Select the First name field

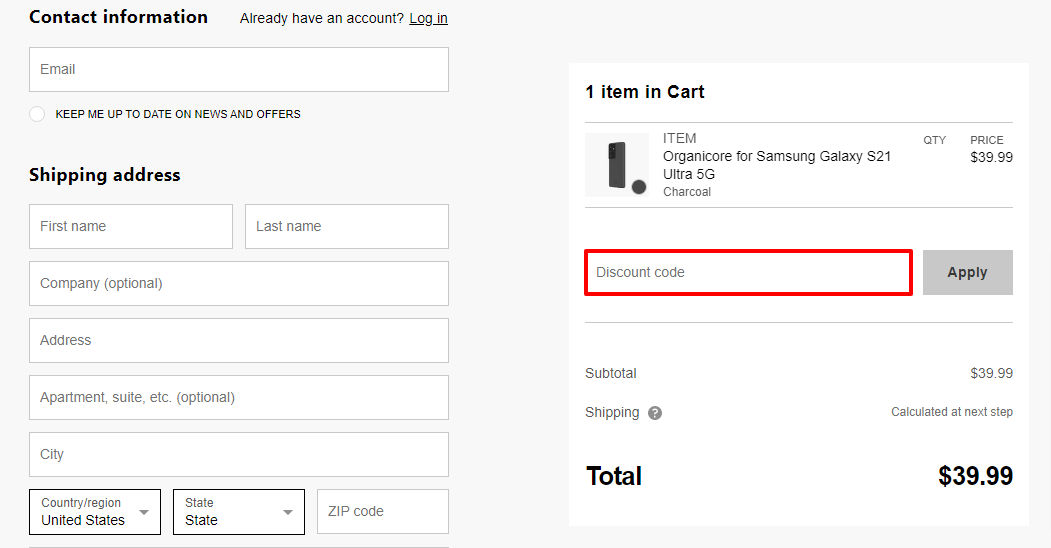[131, 226]
